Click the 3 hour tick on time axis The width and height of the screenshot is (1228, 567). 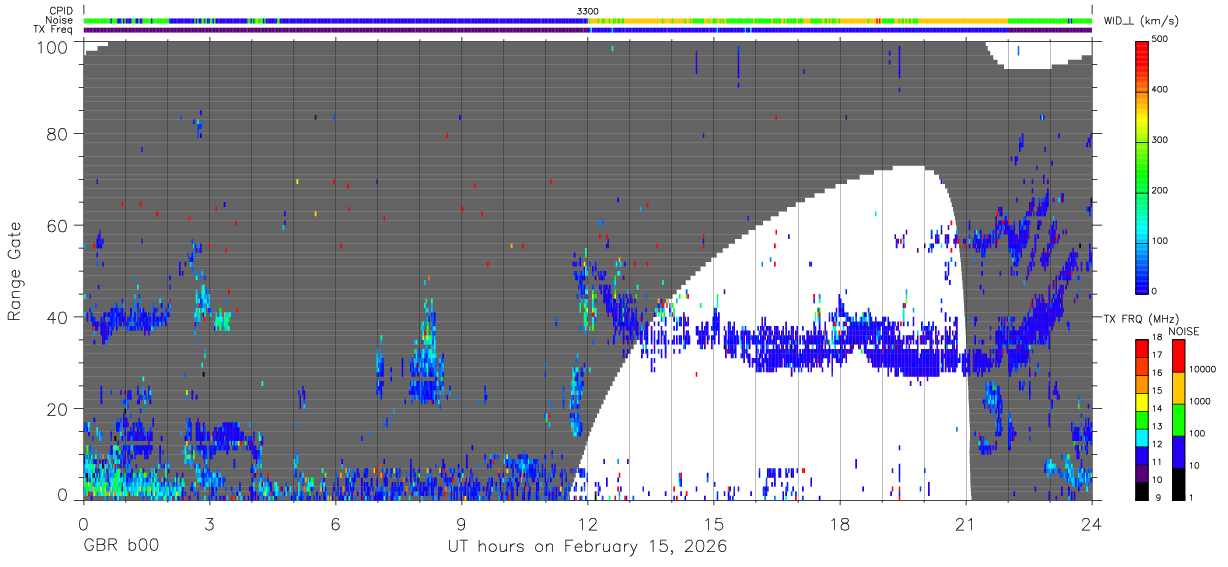[209, 524]
